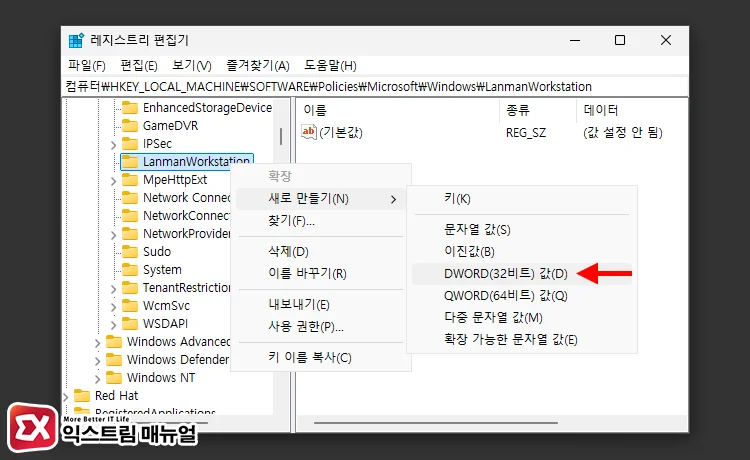Choose DWORD(32비트) 값(D) from submenu

point(505,273)
